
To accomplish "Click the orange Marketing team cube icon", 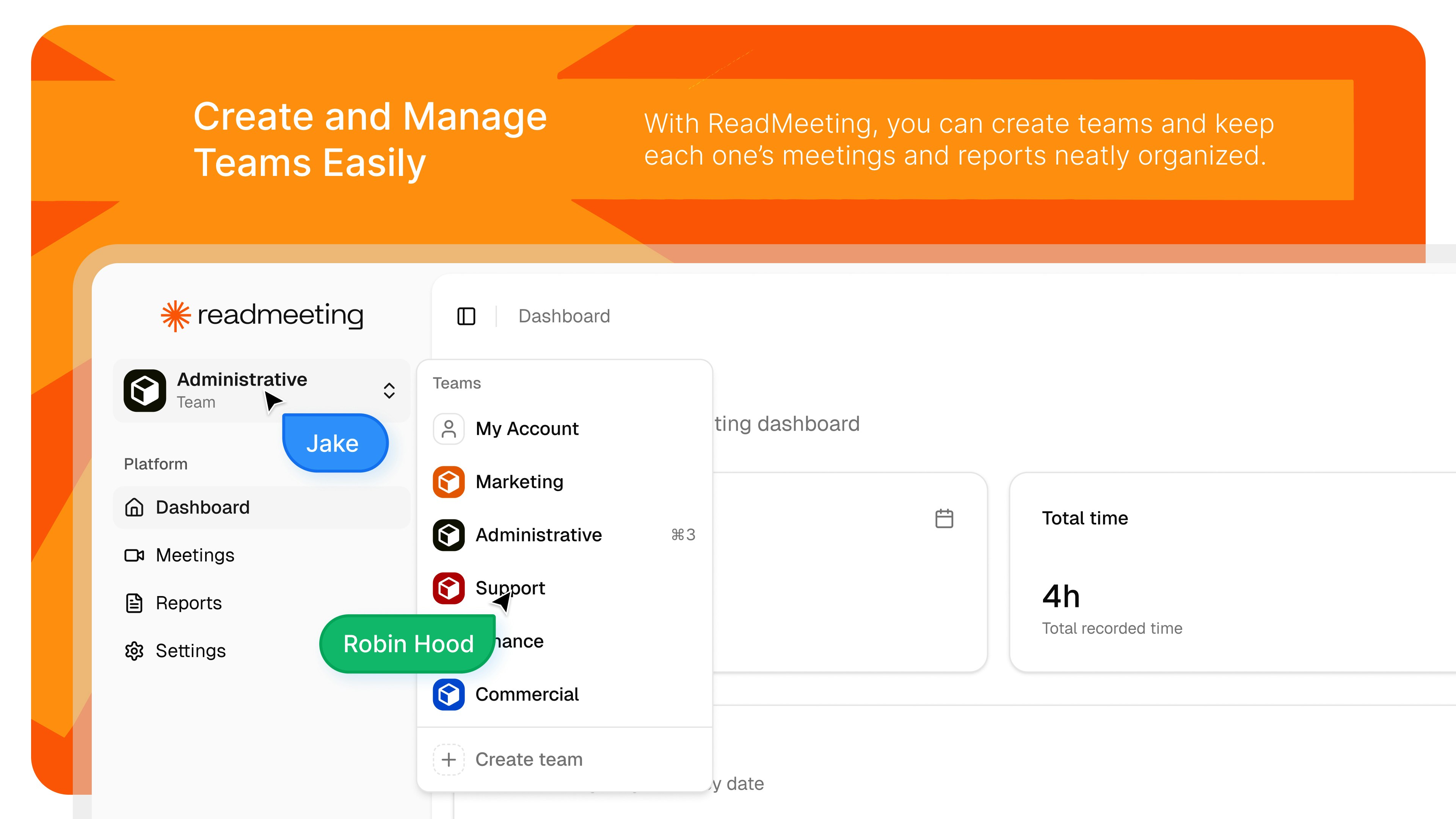I will [448, 482].
